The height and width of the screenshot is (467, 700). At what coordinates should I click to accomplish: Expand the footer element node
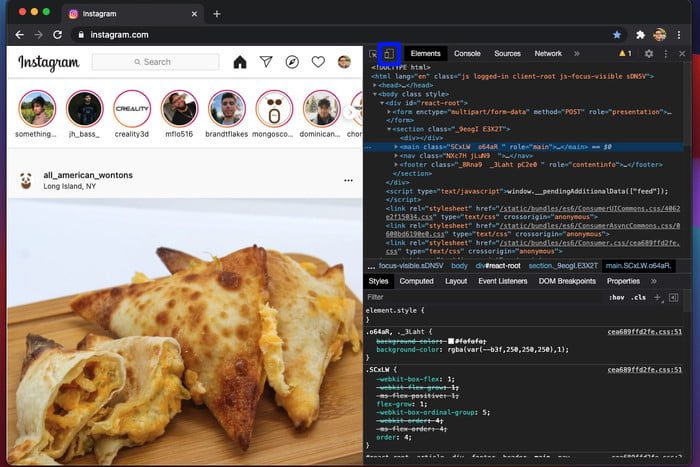pos(396,165)
